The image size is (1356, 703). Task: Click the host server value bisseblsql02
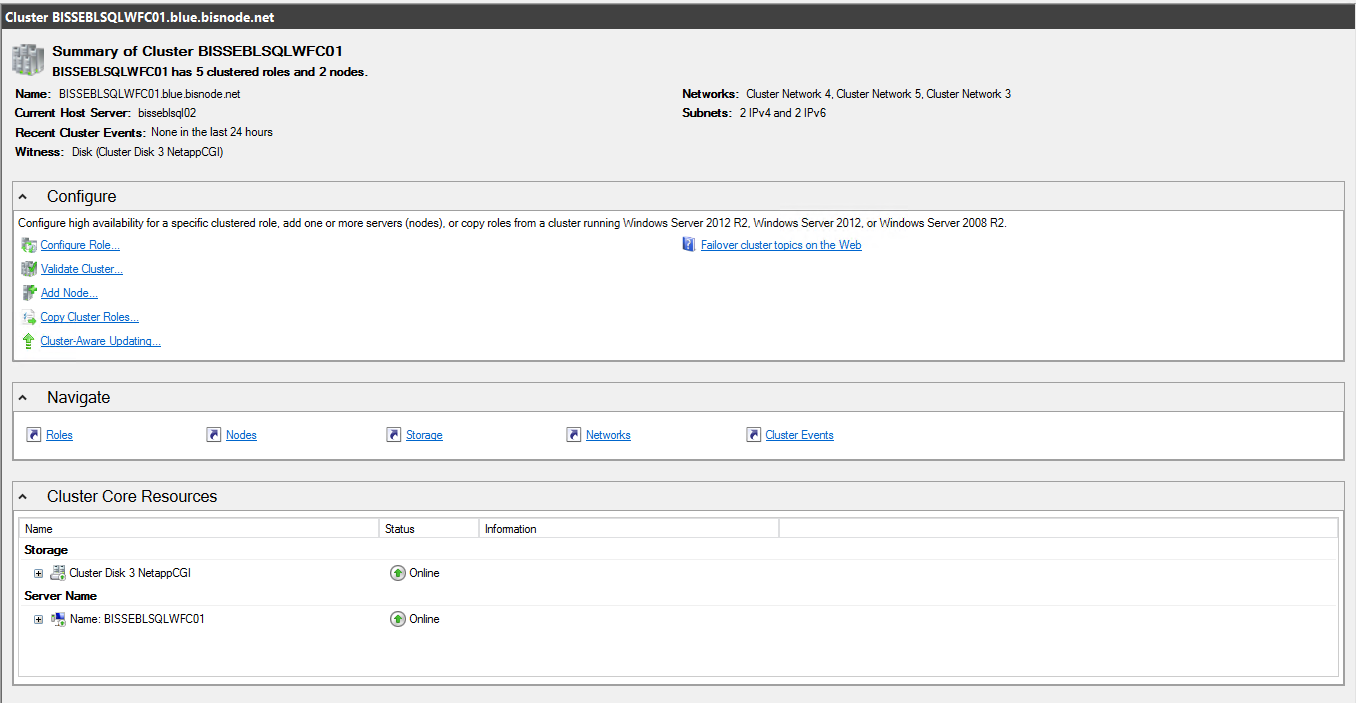(x=167, y=113)
